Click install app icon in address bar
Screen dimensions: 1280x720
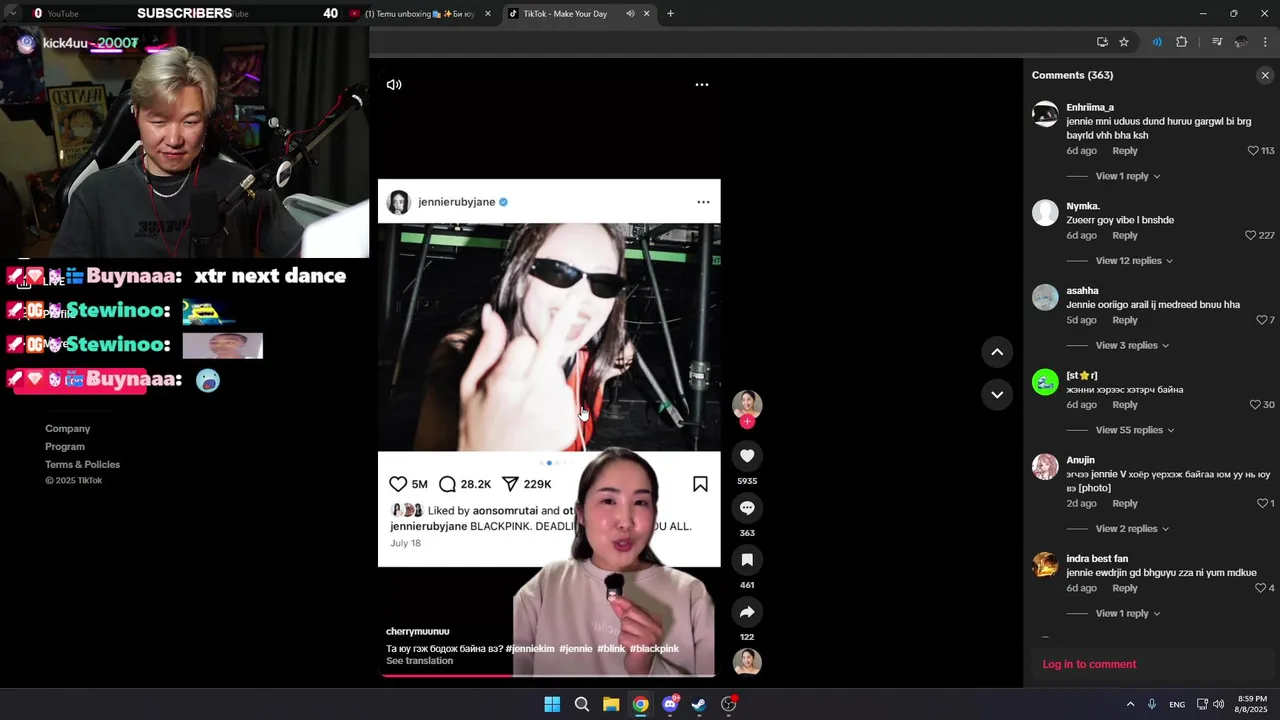1102,42
